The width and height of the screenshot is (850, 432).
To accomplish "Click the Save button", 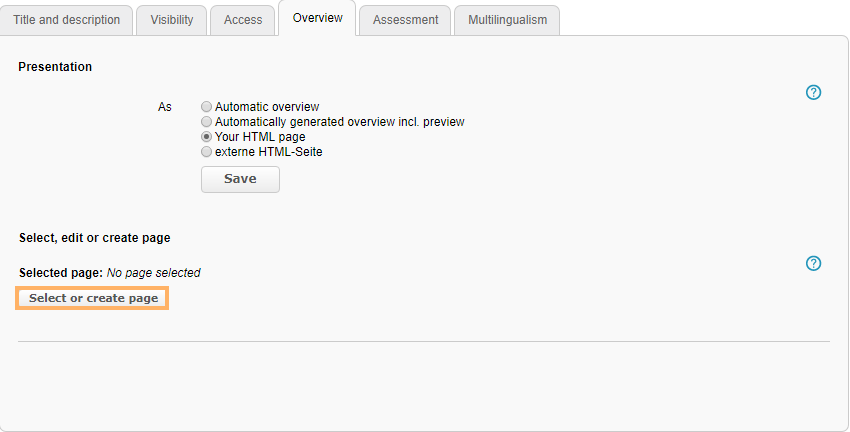I will (x=240, y=179).
